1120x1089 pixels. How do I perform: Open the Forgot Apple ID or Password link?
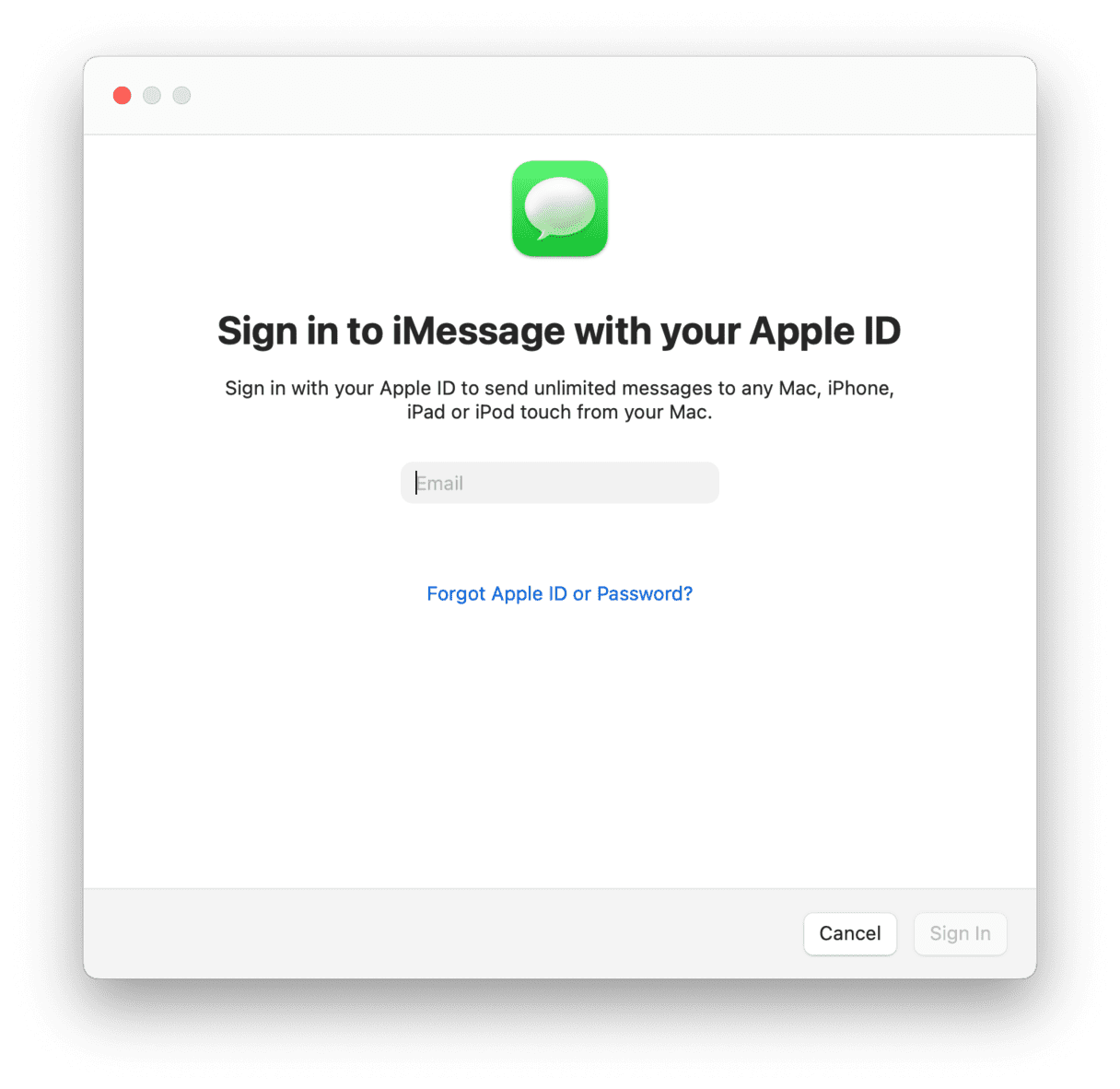[x=560, y=593]
